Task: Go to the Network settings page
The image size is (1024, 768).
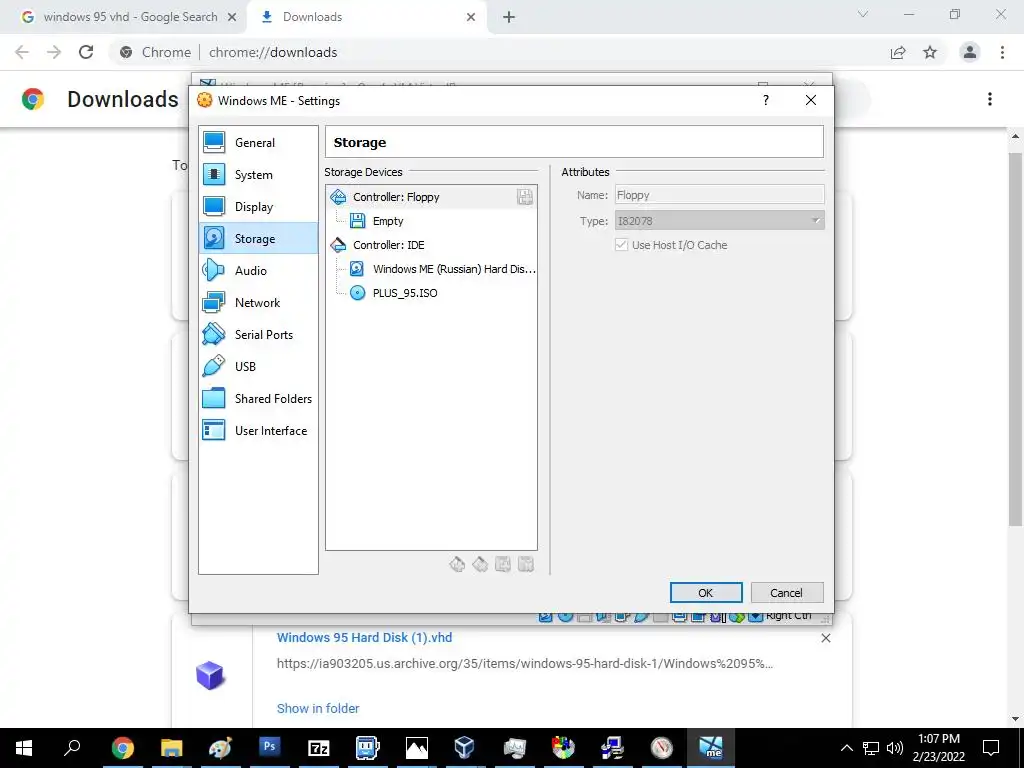Action: pyautogui.click(x=258, y=302)
